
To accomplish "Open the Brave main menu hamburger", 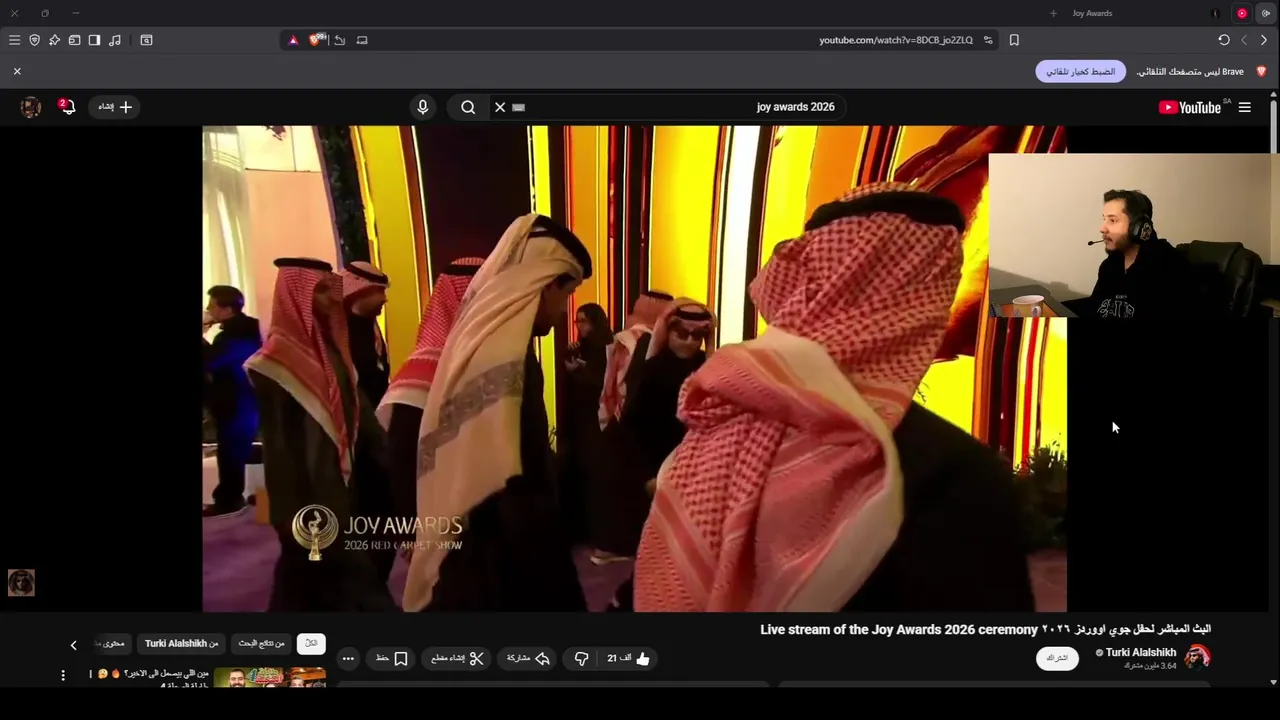I will coord(14,40).
